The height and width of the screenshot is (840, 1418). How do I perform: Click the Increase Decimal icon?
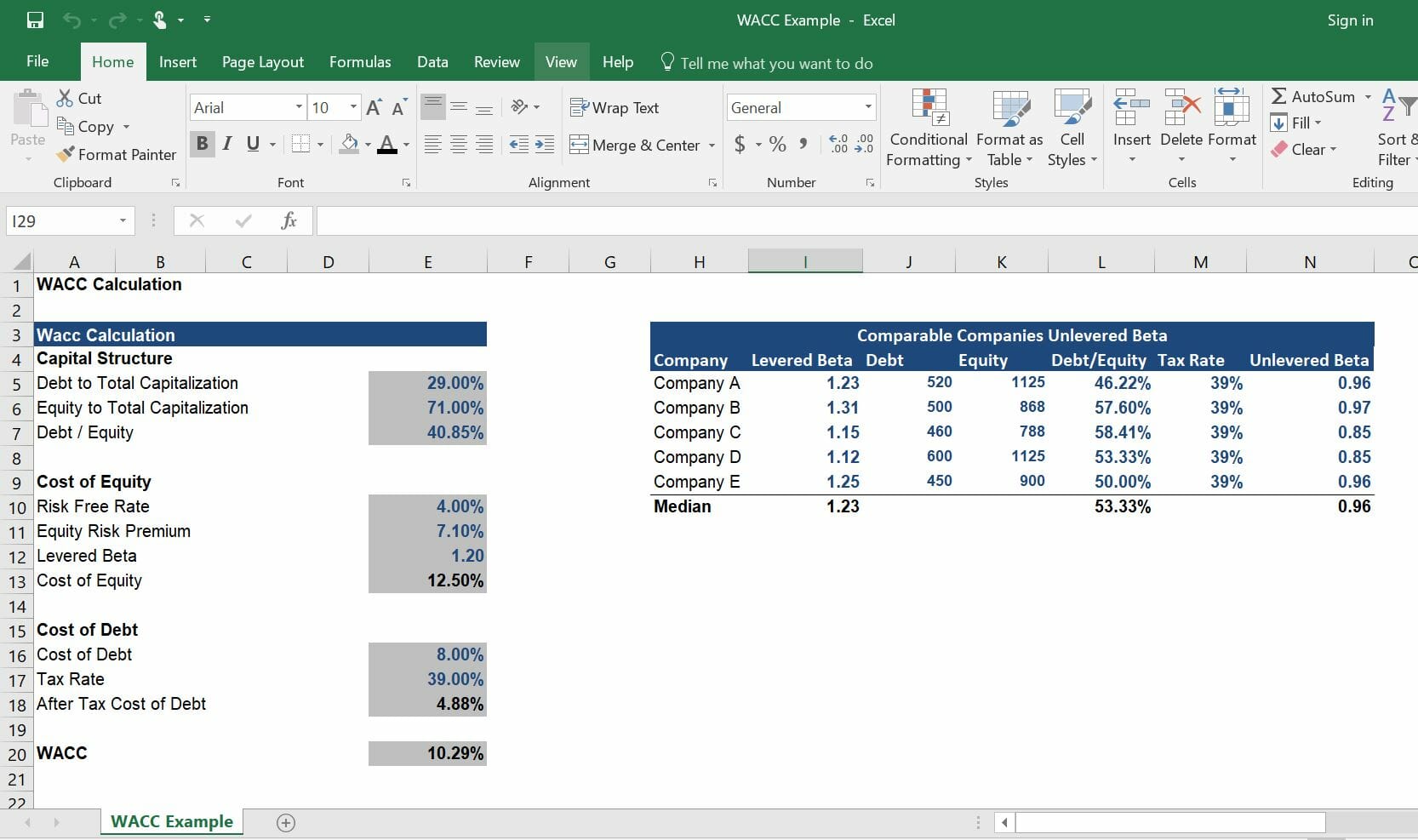(838, 144)
